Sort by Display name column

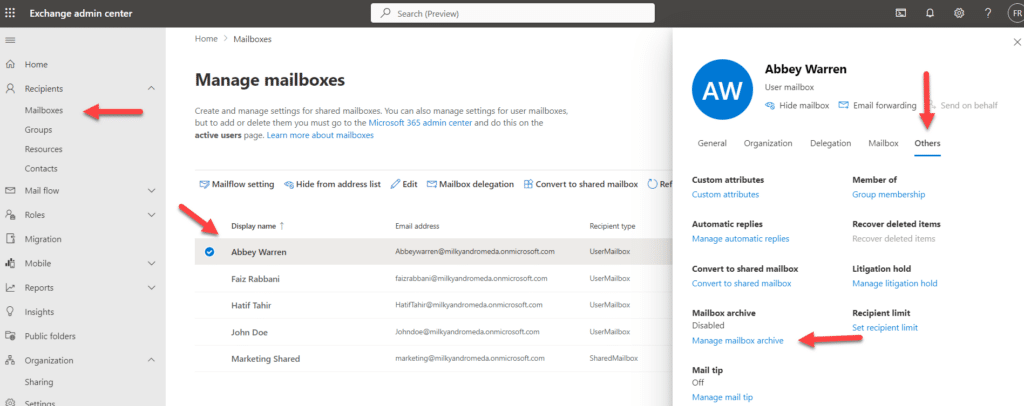[x=257, y=226]
